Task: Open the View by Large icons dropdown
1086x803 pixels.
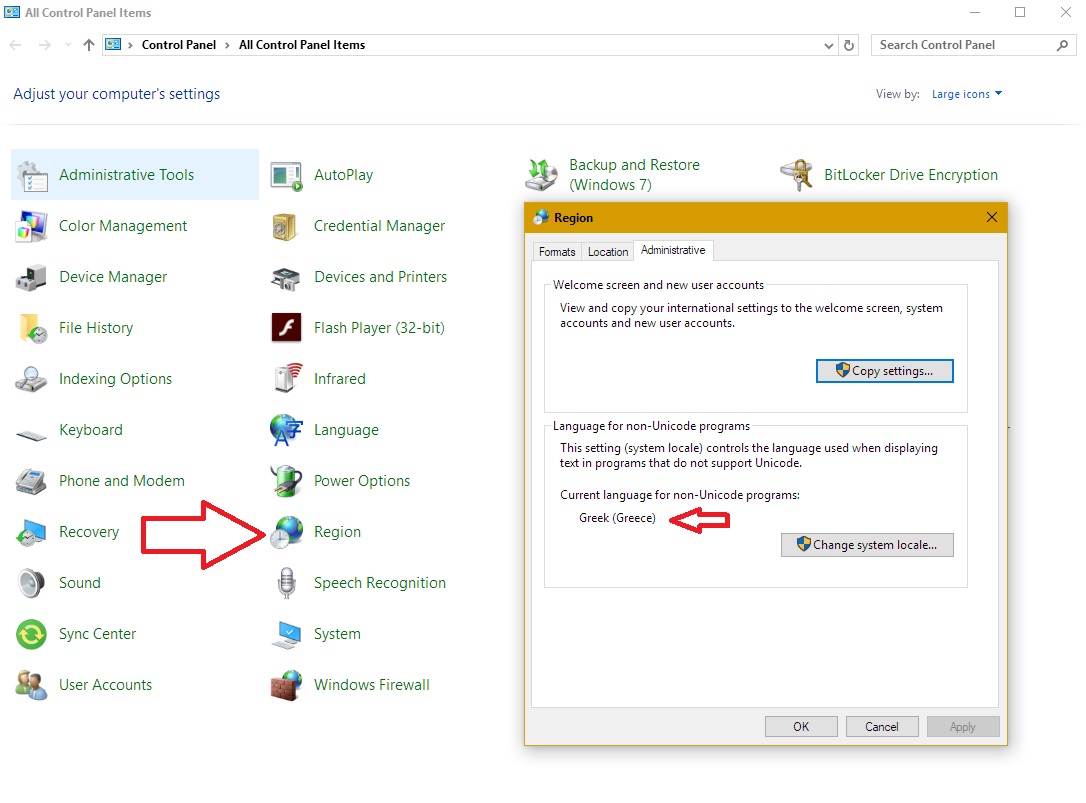Action: pyautogui.click(x=967, y=94)
